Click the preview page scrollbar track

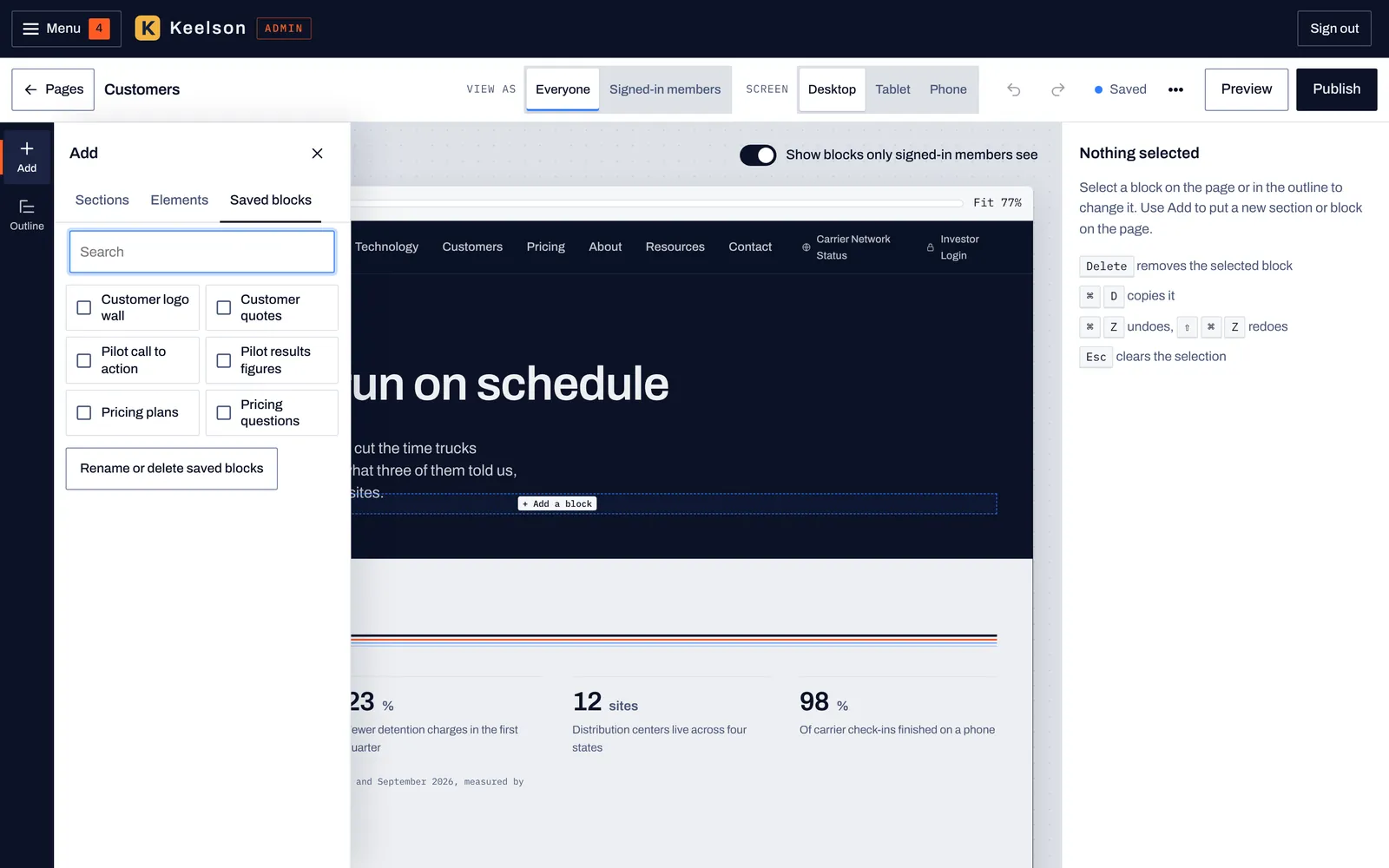tap(657, 203)
